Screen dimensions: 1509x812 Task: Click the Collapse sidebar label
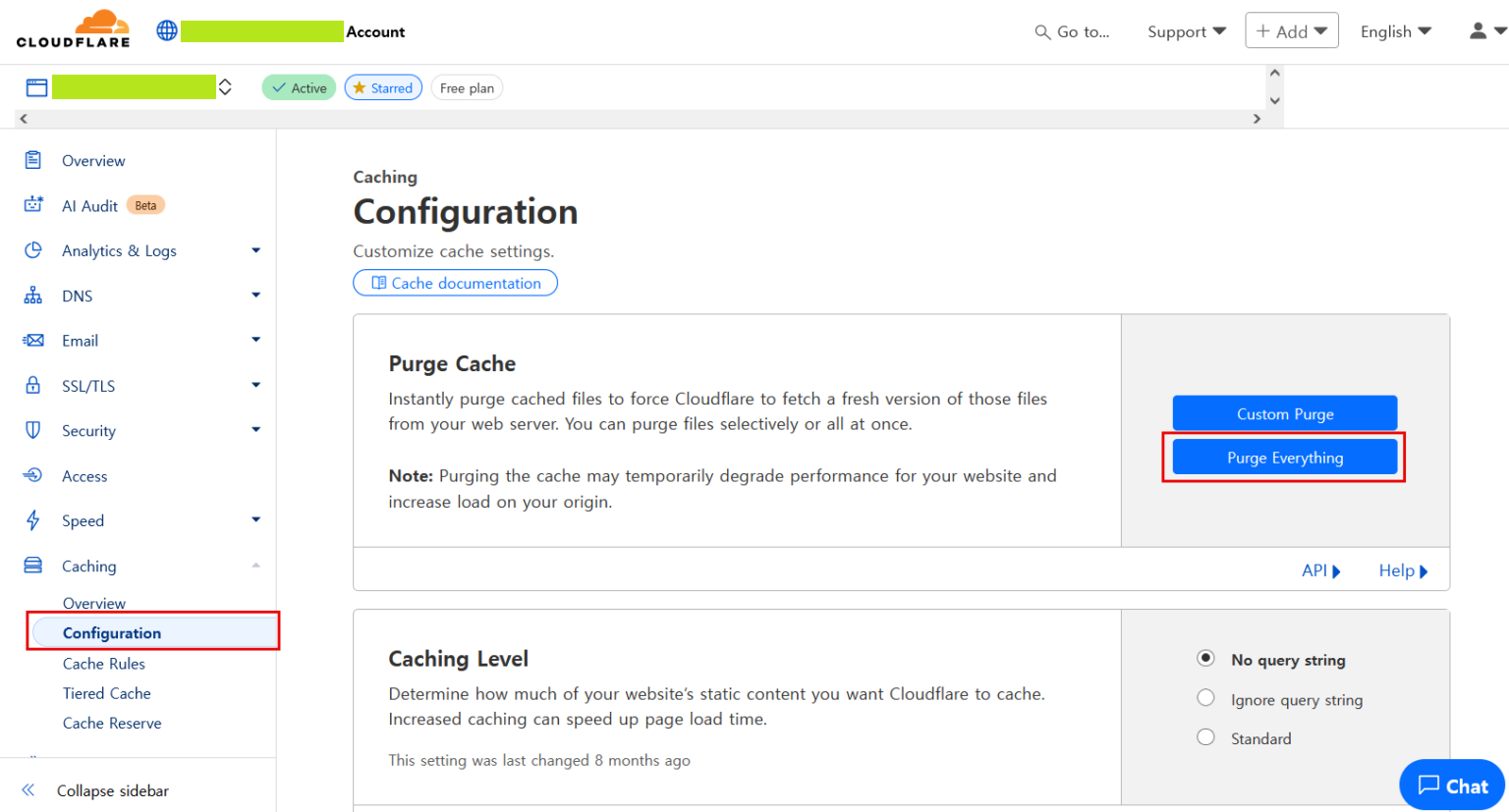(x=113, y=790)
